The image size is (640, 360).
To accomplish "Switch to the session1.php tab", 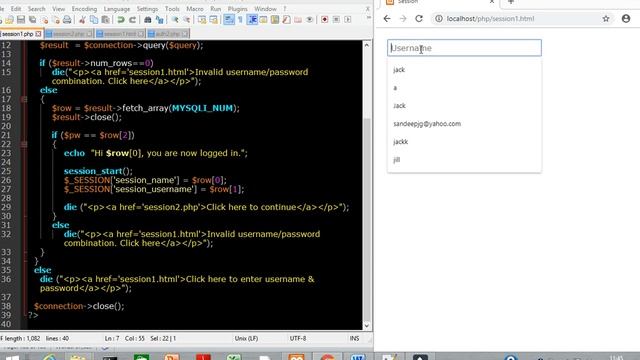I will point(21,33).
